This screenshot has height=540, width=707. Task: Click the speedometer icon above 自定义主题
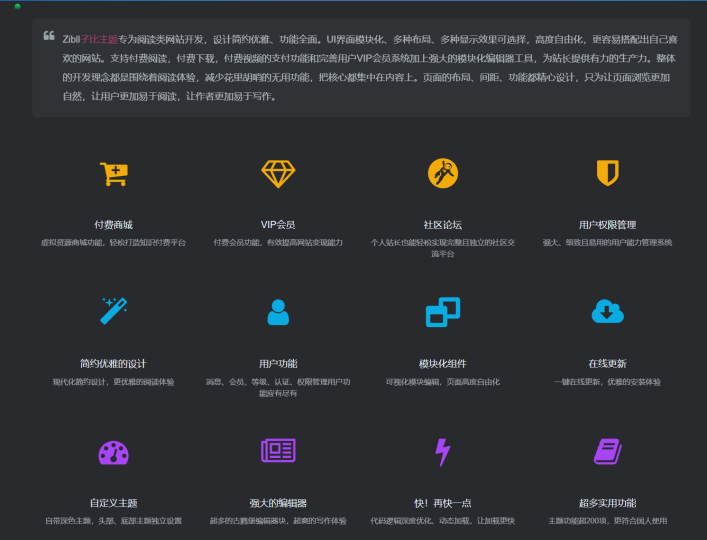point(114,452)
